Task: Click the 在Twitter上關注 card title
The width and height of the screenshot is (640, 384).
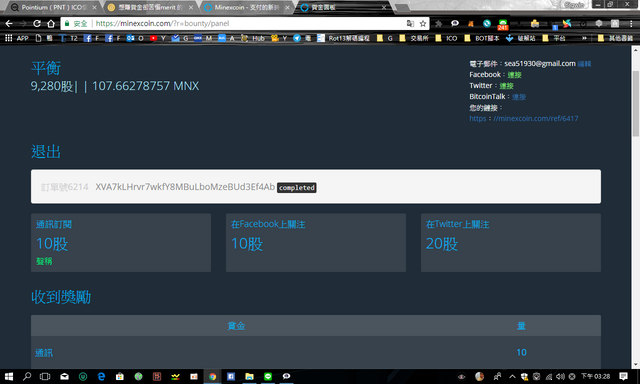Action: point(457,224)
